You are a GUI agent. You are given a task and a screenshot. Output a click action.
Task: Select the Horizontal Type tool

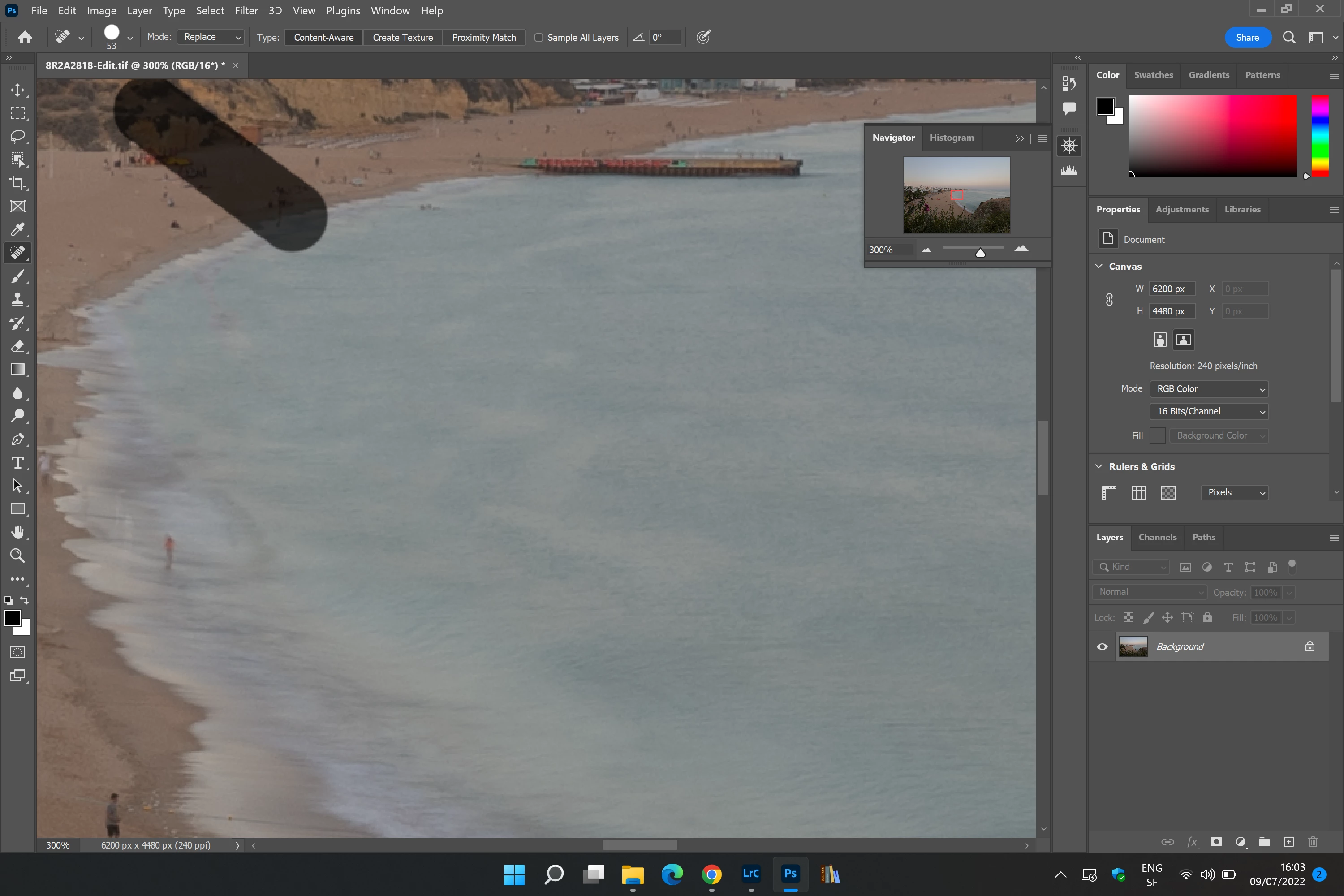coord(18,462)
